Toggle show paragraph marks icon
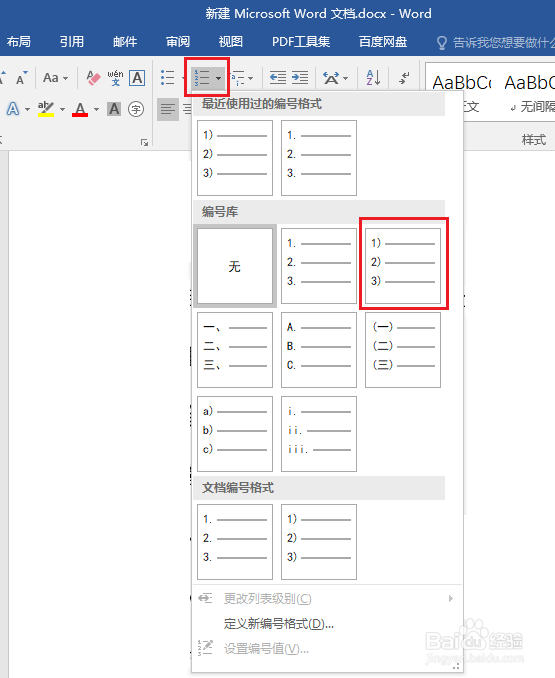 404,78
